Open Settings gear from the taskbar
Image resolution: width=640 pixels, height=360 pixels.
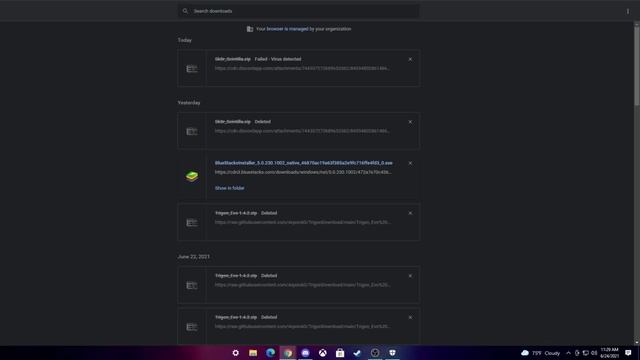pyautogui.click(x=236, y=353)
